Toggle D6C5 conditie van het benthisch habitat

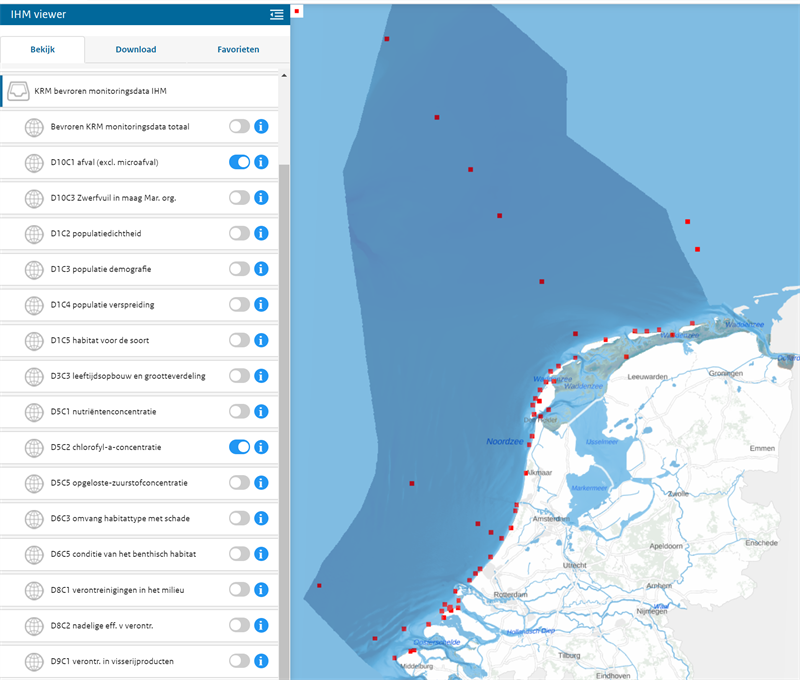click(x=239, y=554)
